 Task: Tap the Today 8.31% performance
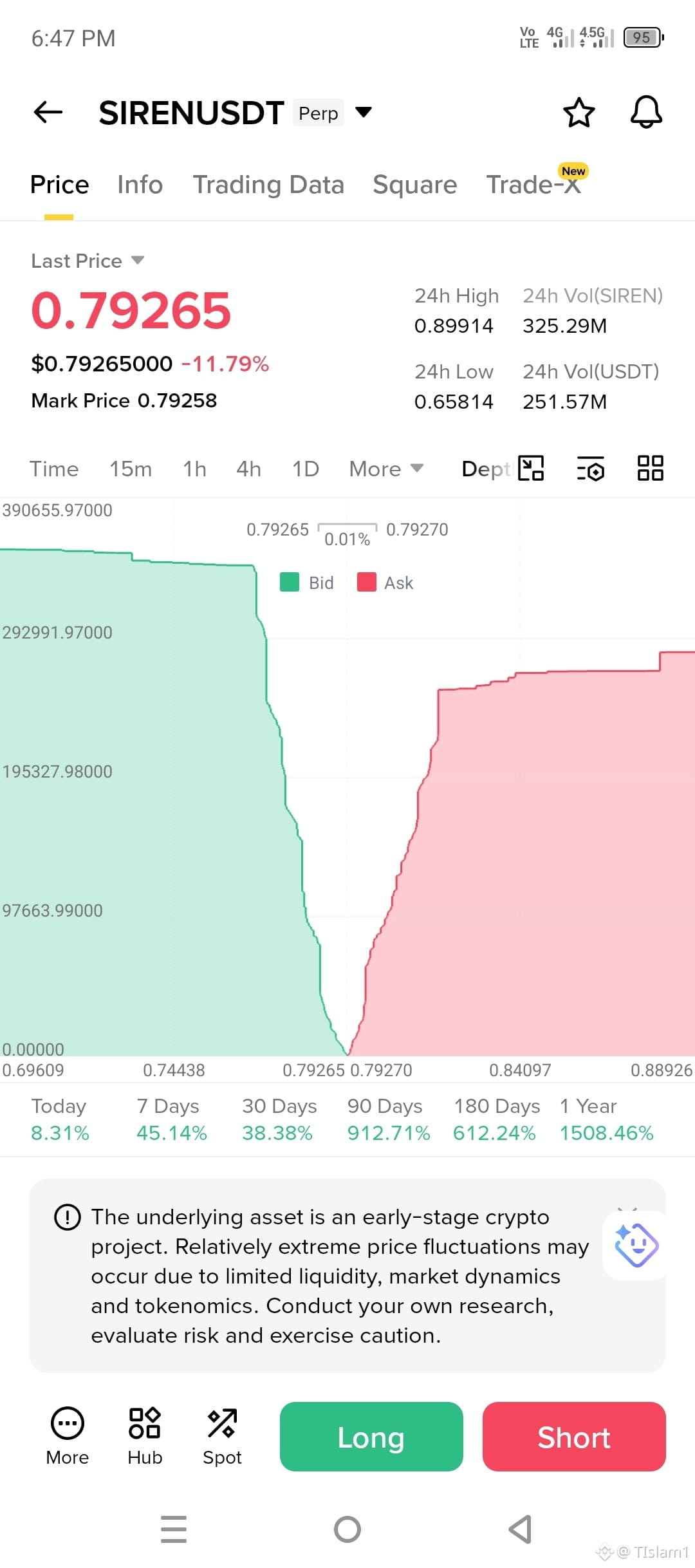point(60,1119)
